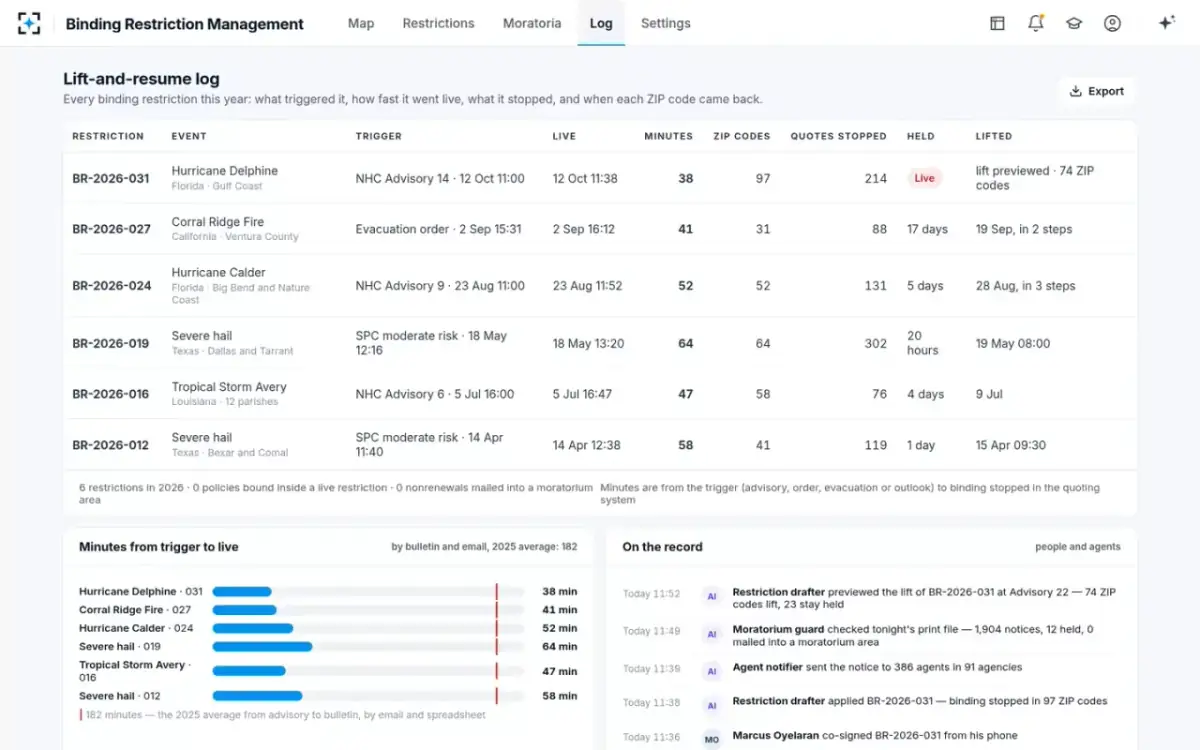
Task: Click AI avatar beside 'previewed the lift' entry
Action: pyautogui.click(x=712, y=595)
